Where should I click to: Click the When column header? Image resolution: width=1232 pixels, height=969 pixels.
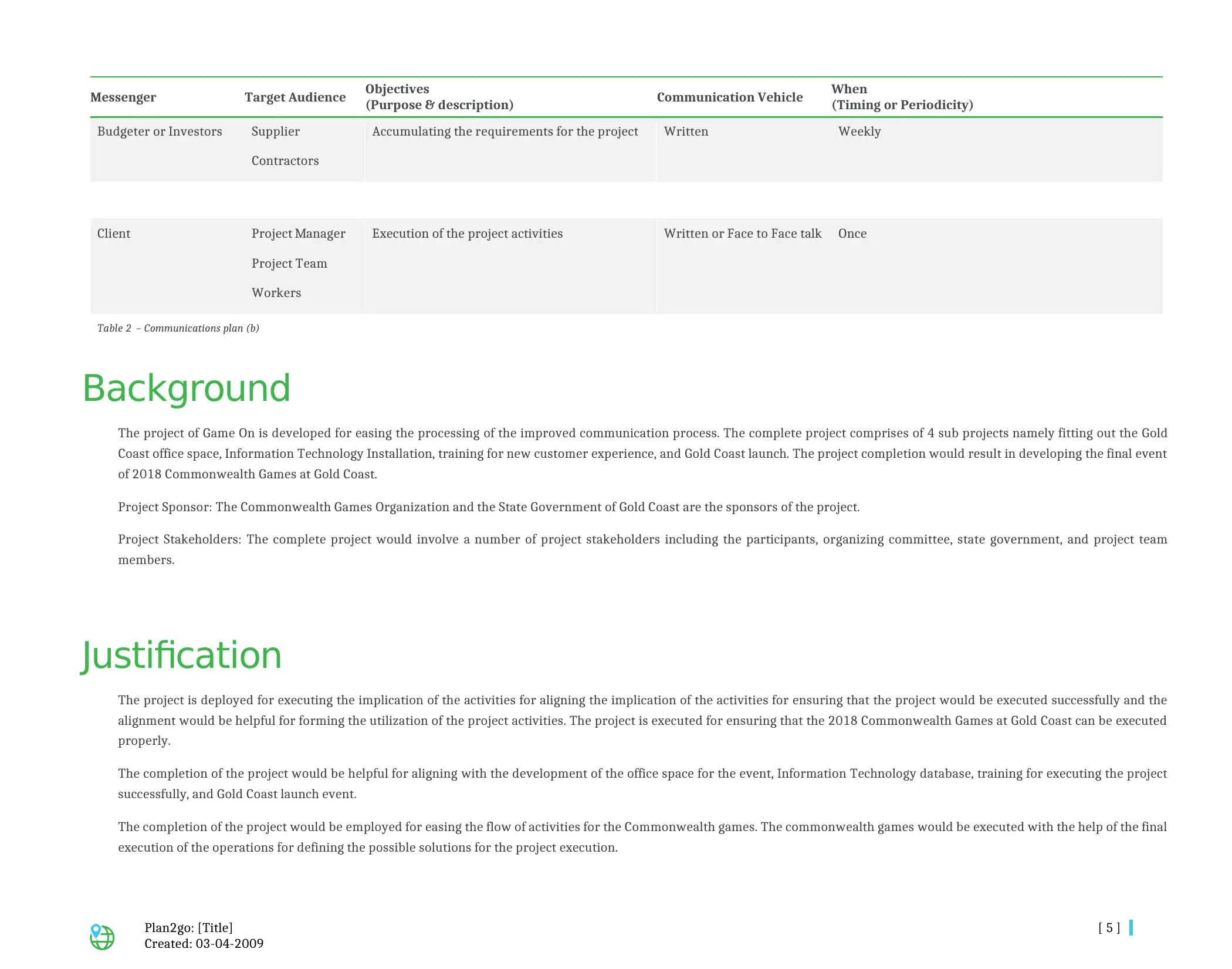tap(902, 97)
